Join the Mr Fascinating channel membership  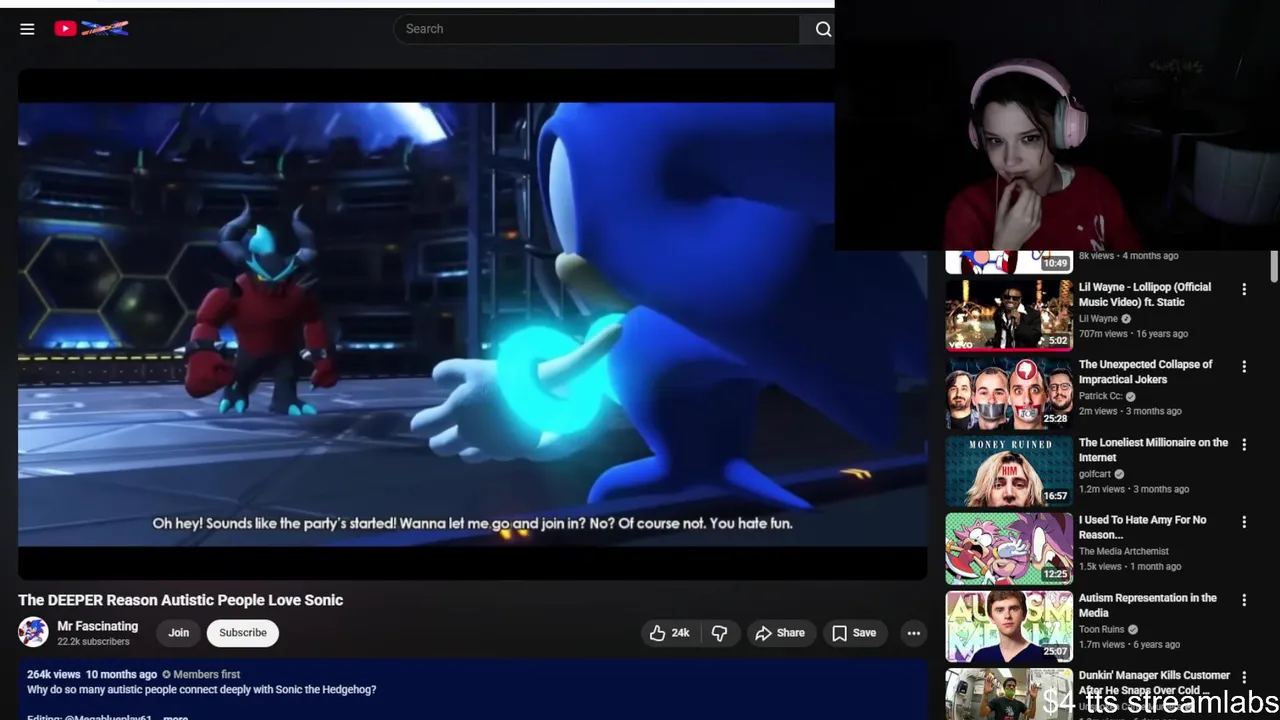[x=178, y=633]
